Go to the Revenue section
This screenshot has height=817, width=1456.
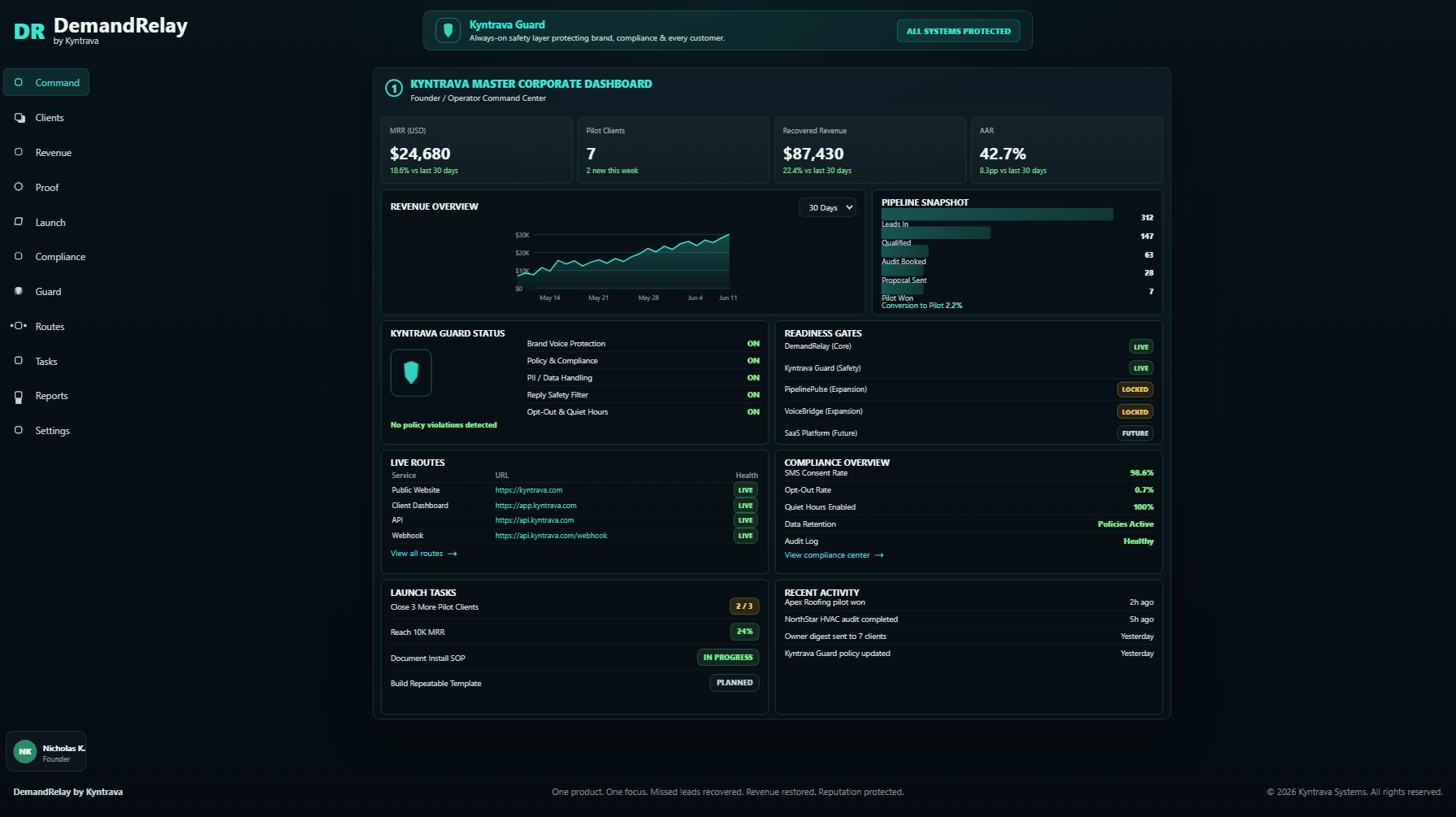(x=46, y=153)
